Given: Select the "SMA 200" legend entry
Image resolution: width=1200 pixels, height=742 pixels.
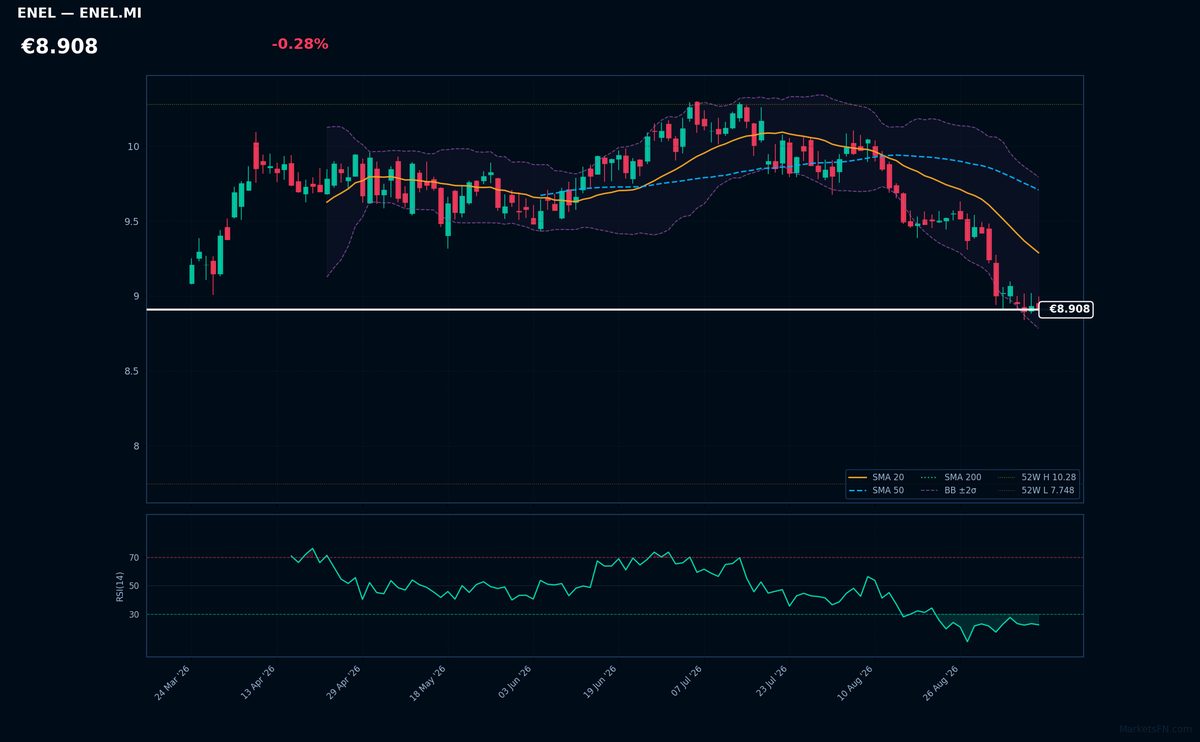Looking at the screenshot, I should click(x=951, y=478).
